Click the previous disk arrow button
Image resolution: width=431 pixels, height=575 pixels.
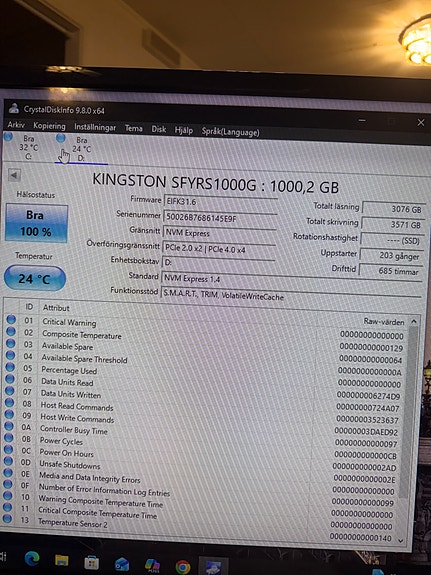(14, 175)
